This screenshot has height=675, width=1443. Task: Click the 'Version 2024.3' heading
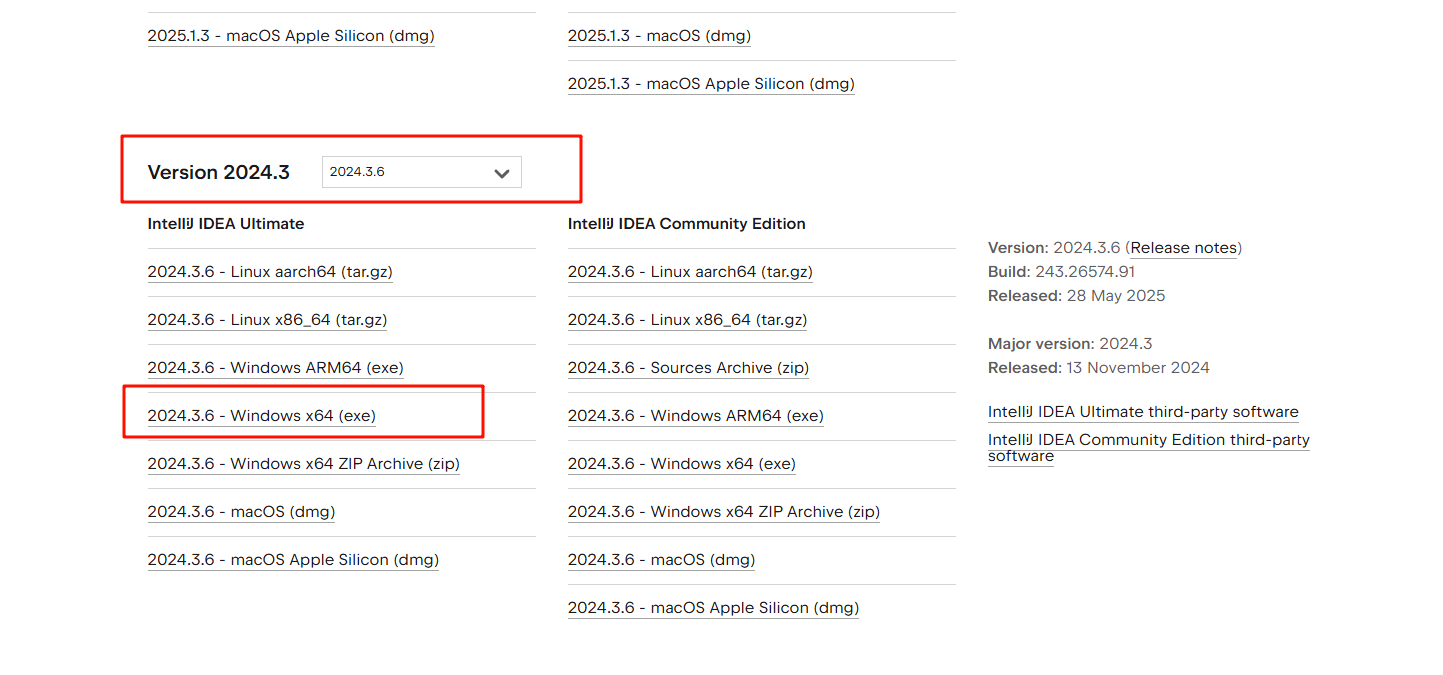[x=219, y=172]
